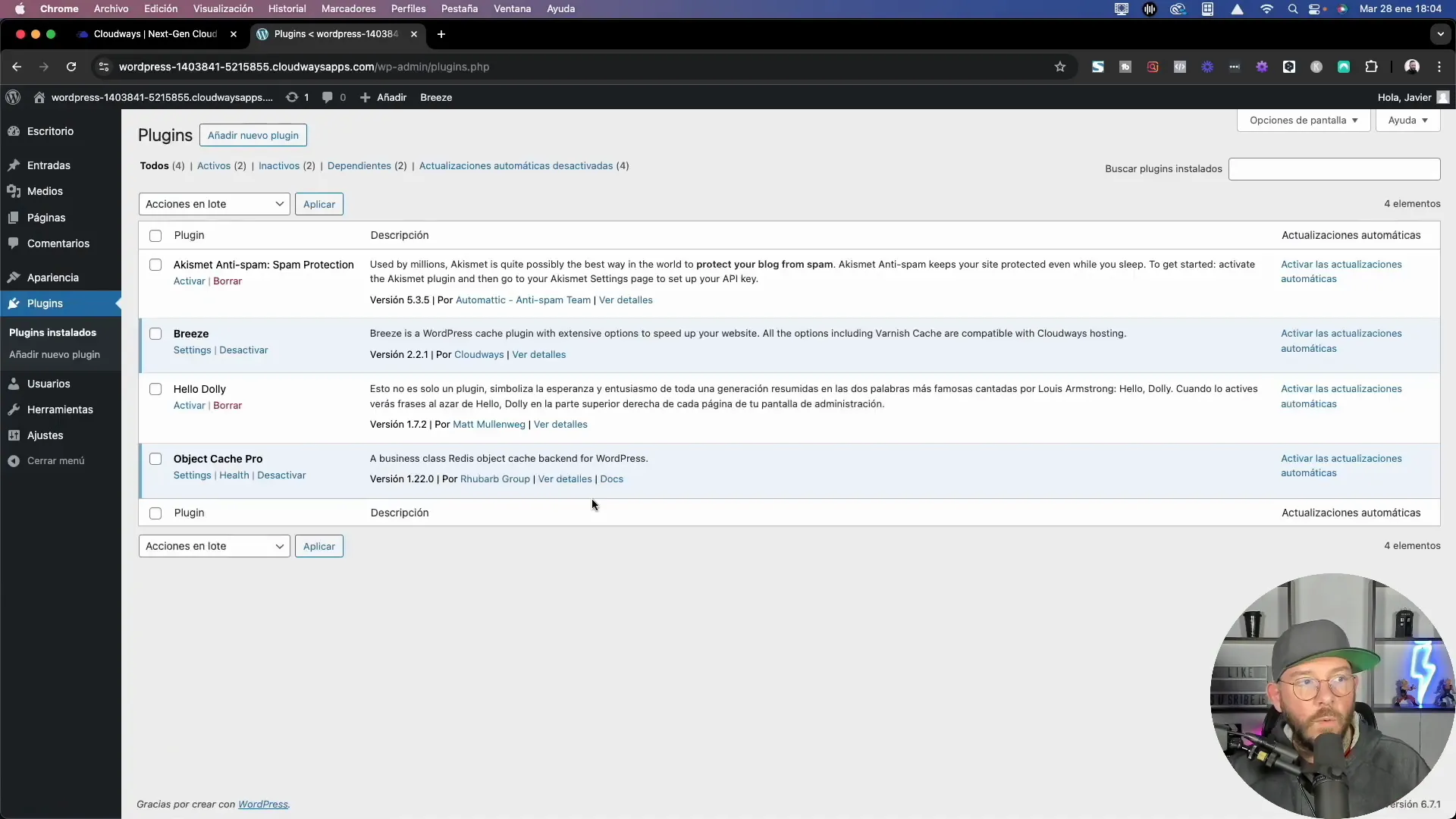Open Añadir nuevo plugin sidebar submenu
The image size is (1456, 819).
coord(55,355)
